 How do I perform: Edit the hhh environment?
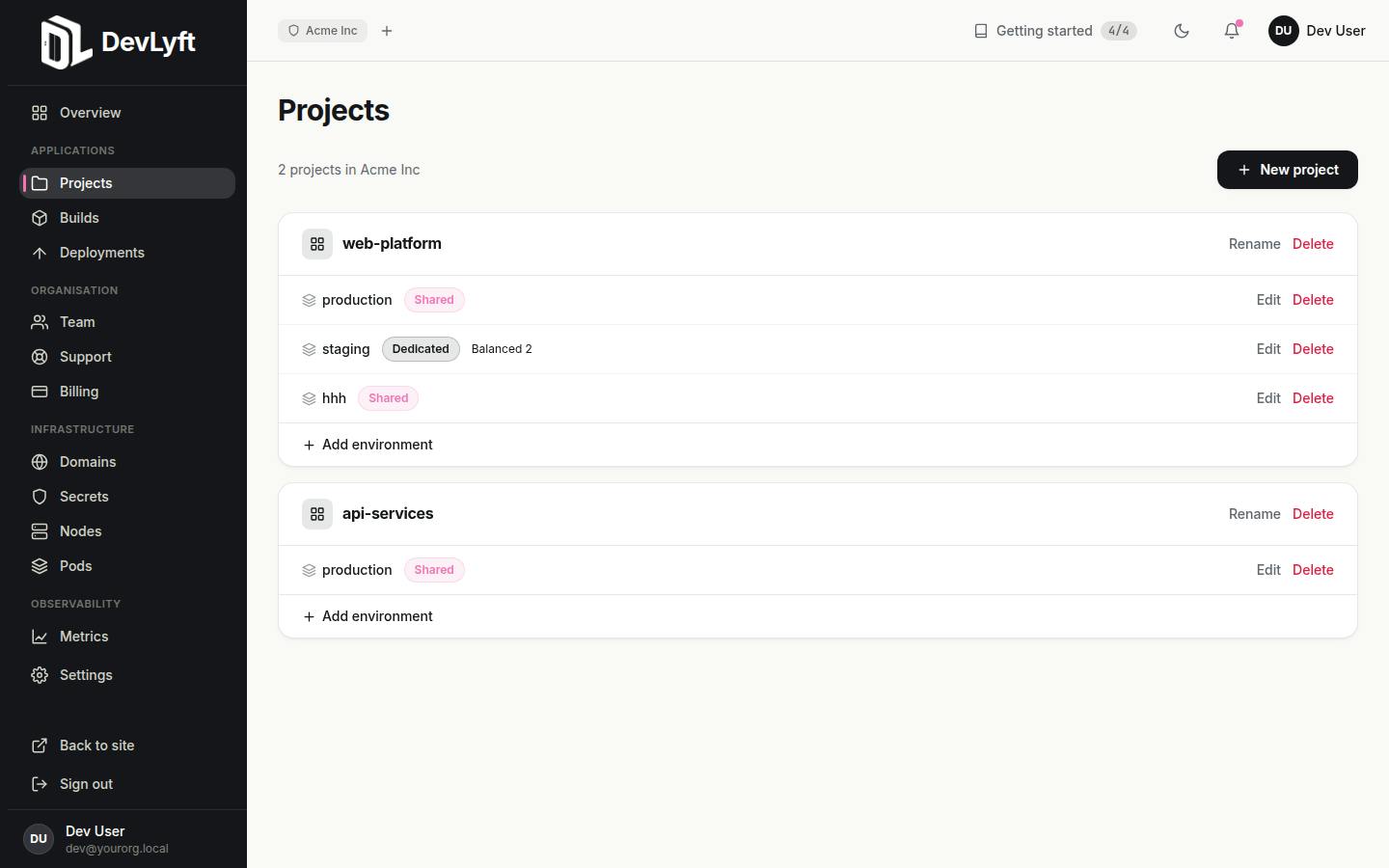[x=1268, y=398]
